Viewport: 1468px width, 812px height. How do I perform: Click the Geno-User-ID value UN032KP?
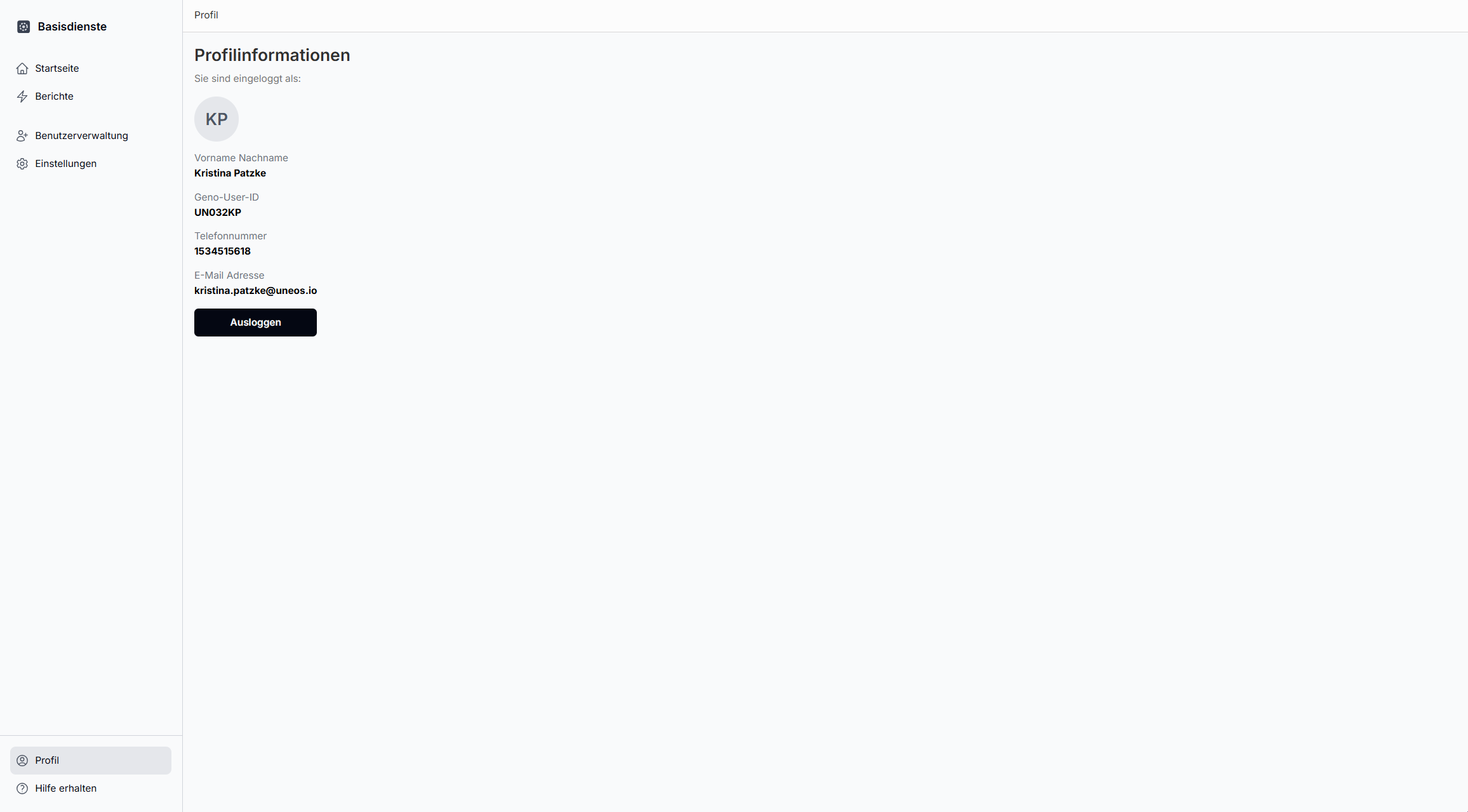pyautogui.click(x=218, y=213)
